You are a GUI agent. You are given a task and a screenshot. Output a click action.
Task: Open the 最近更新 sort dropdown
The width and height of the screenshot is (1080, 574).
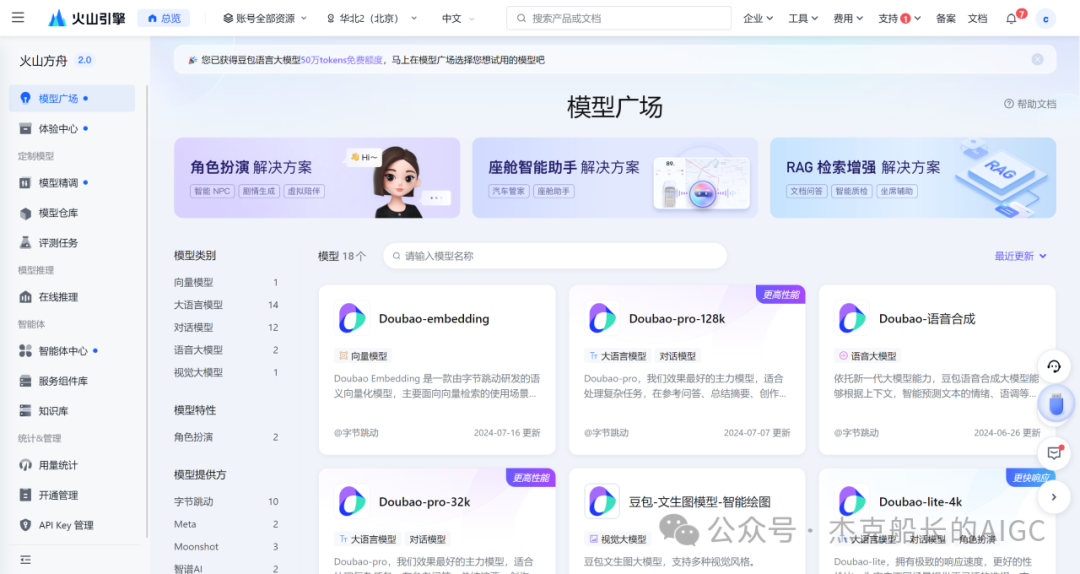[x=1020, y=256]
